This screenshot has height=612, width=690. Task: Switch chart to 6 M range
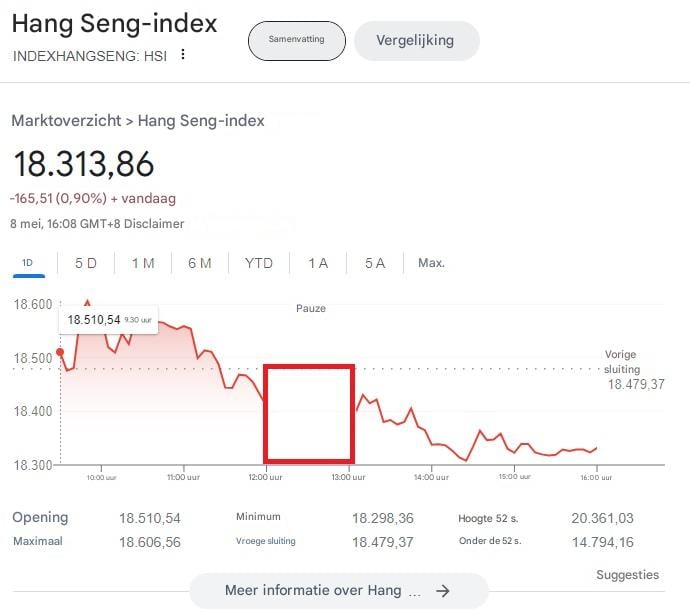(200, 263)
